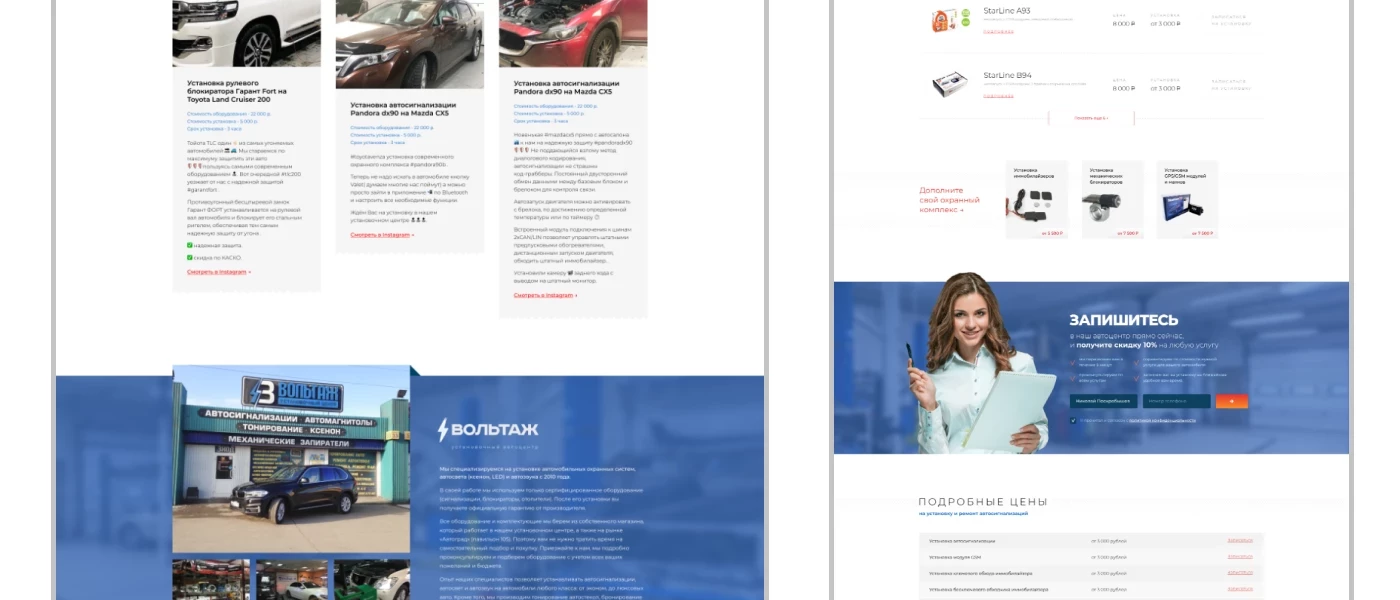Open the mechanical blockers installation card

[x=1112, y=200]
